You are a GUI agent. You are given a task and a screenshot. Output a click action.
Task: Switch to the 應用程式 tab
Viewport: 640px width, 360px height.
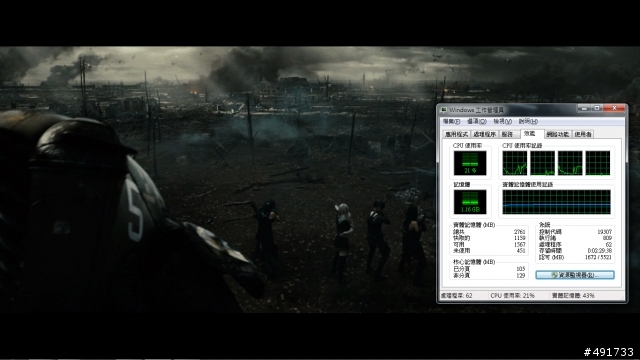tap(456, 134)
